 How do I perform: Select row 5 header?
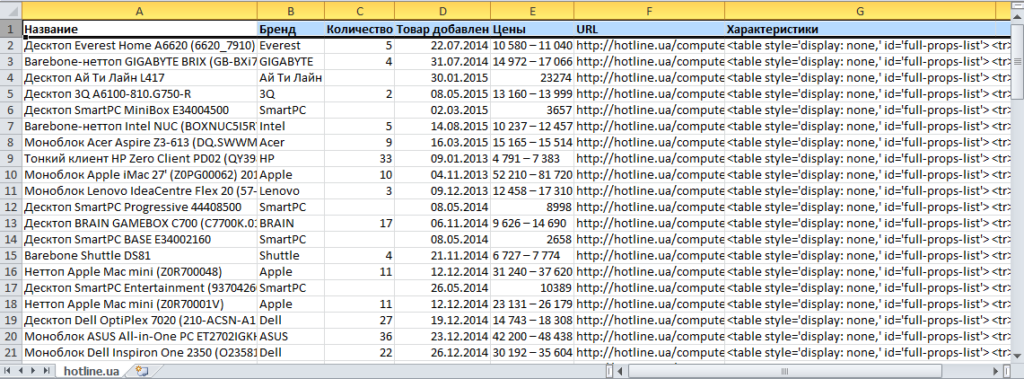coord(10,93)
